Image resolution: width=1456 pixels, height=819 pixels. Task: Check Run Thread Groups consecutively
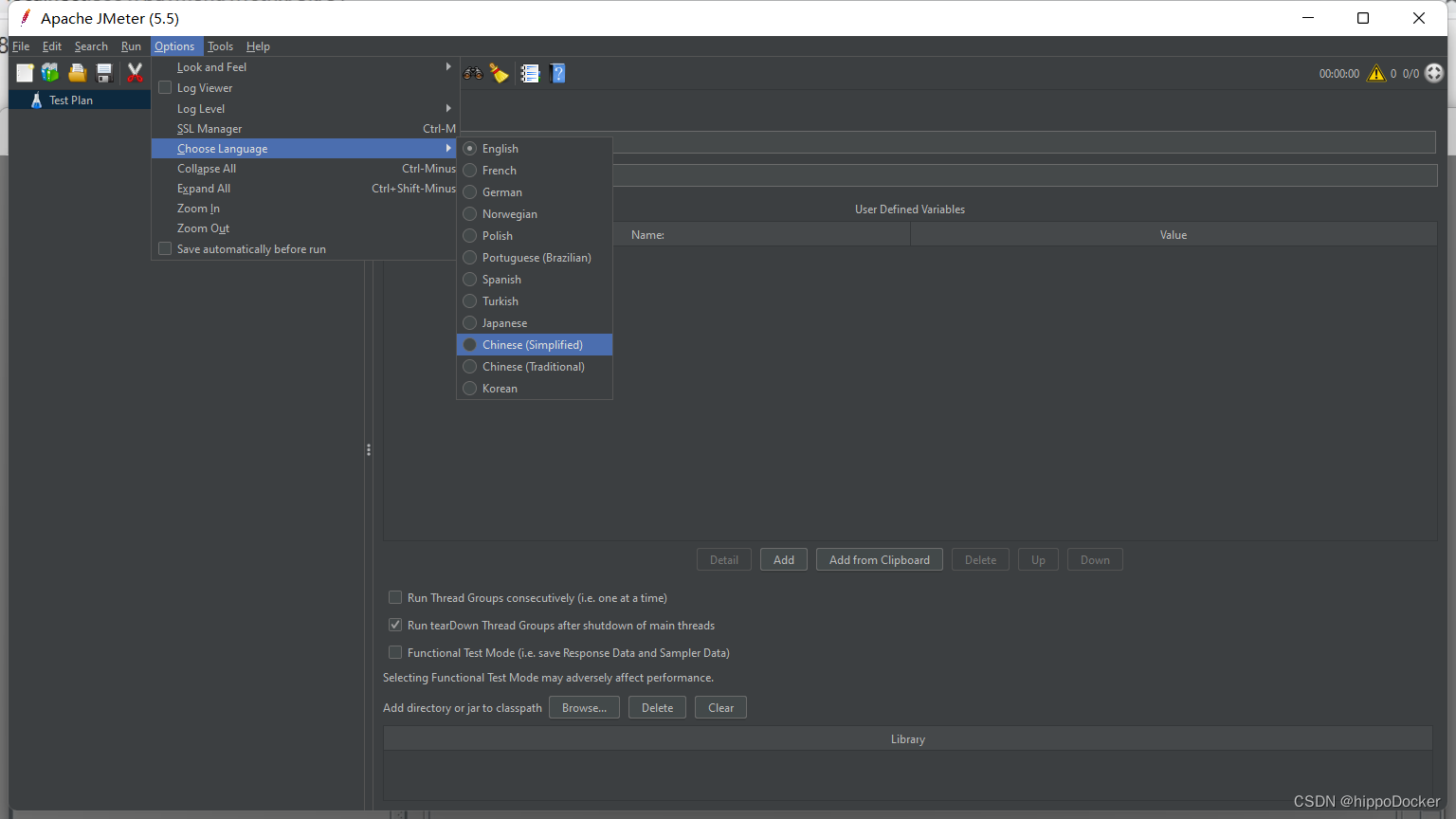tap(395, 598)
